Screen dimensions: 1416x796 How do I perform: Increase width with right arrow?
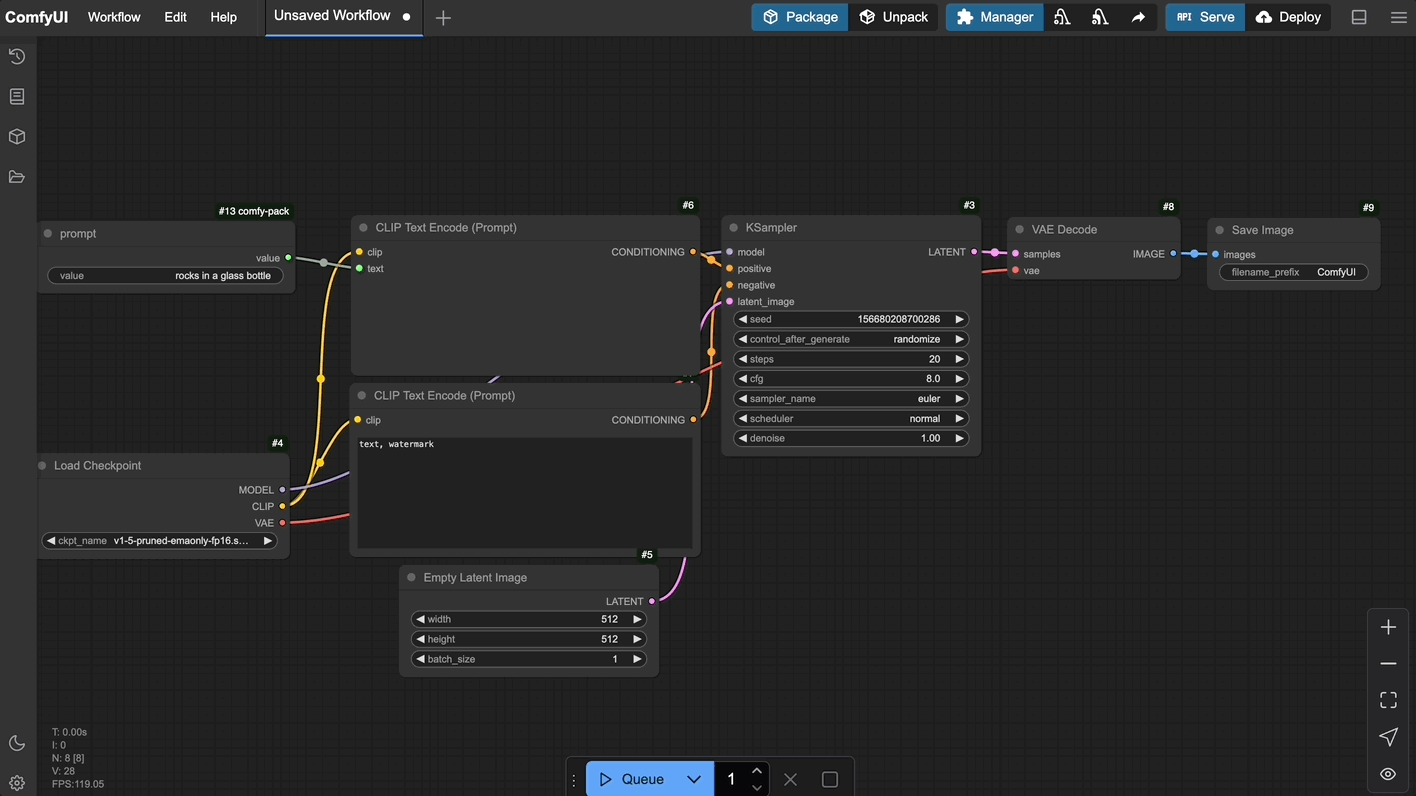point(637,620)
